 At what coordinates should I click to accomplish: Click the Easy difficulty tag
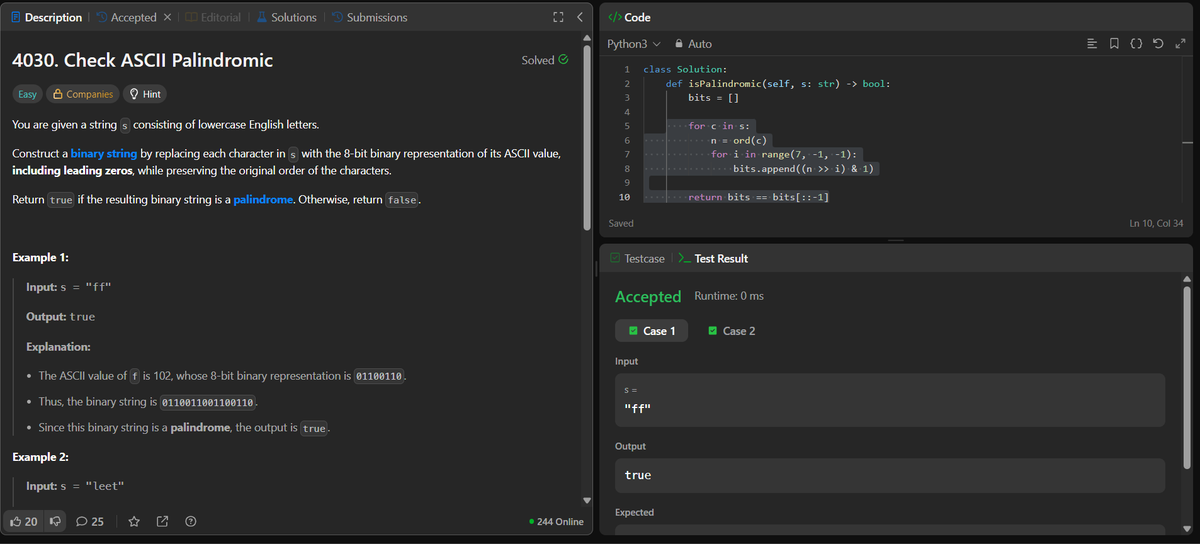28,94
